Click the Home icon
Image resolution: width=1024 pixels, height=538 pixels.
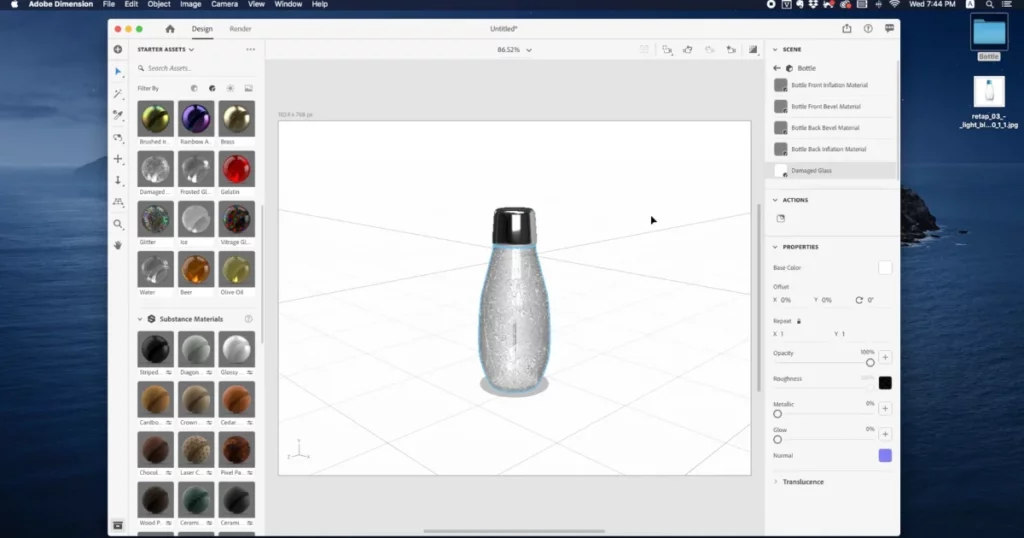click(170, 29)
